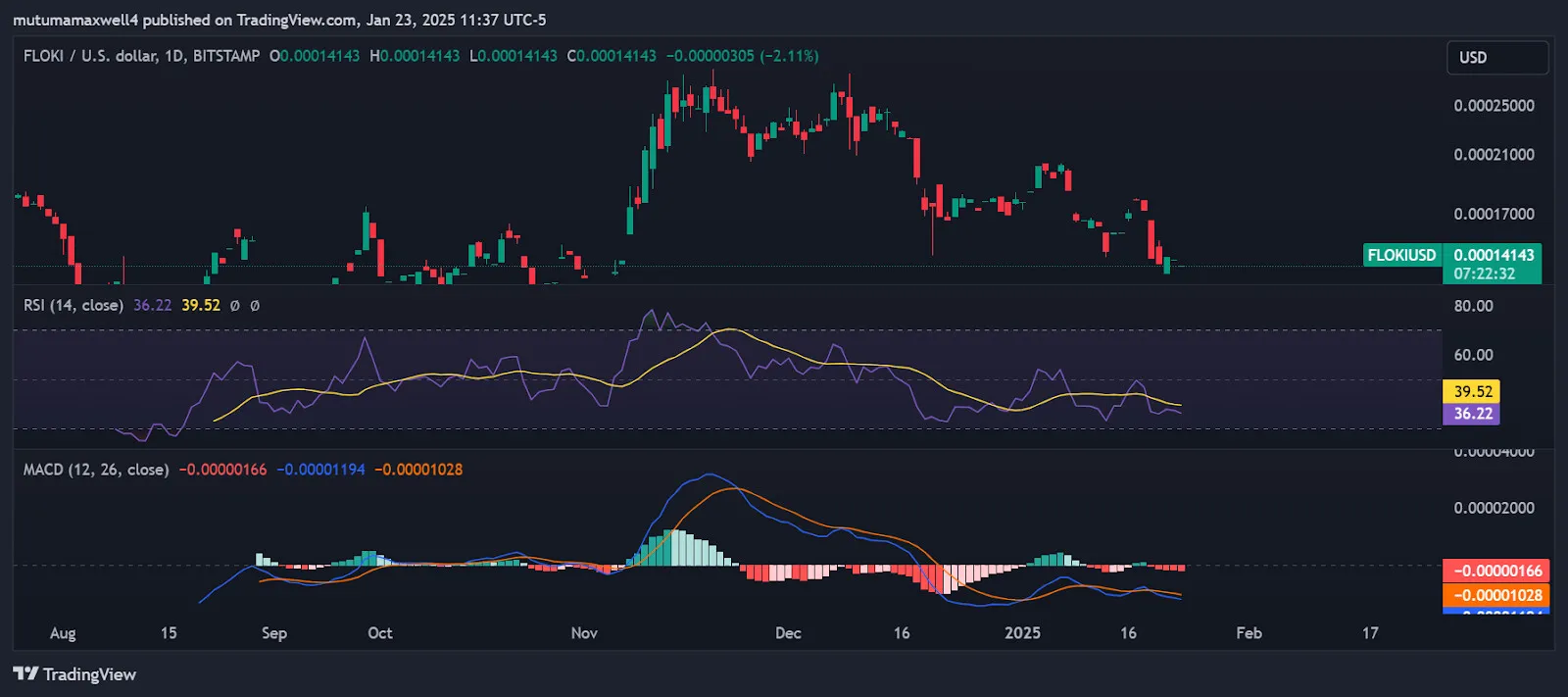Click the open price O0.00014143 in header
This screenshot has height=697, width=1568.
click(315, 56)
